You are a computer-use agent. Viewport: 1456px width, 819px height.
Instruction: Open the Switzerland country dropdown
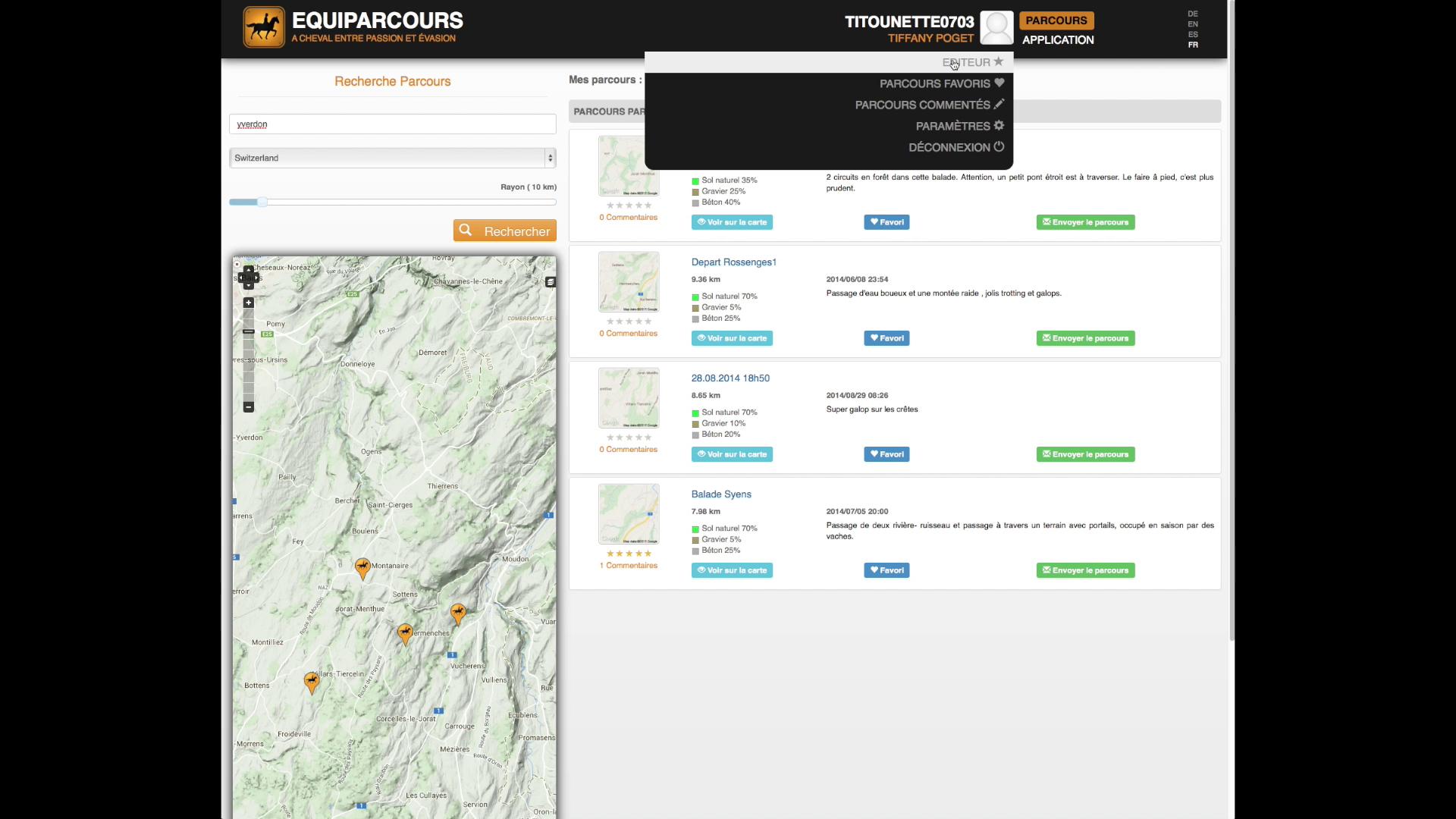(x=393, y=158)
